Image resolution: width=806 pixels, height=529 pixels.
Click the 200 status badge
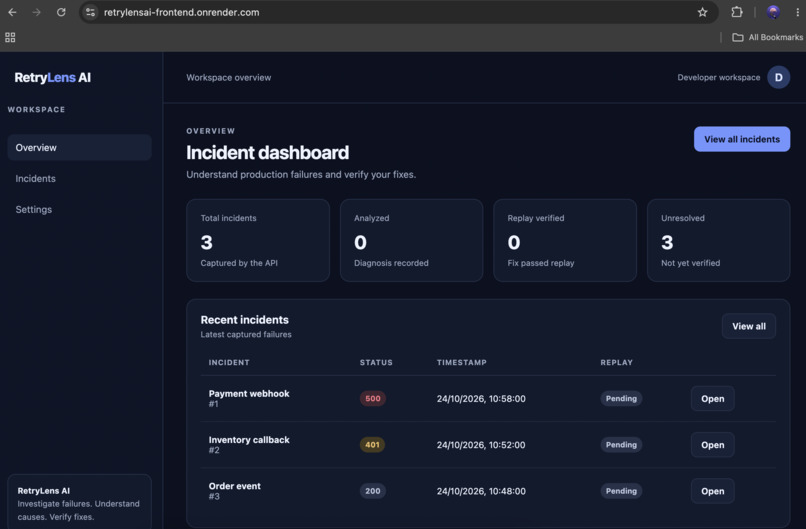[373, 491]
